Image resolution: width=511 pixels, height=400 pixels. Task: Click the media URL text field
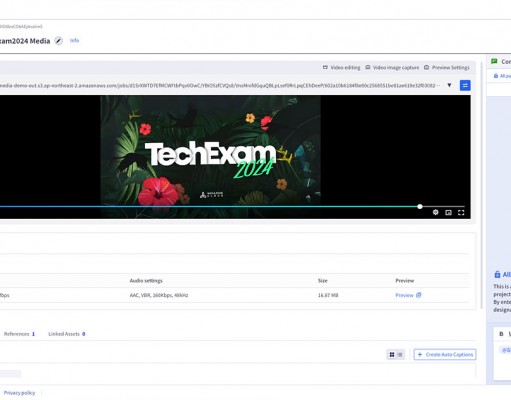coord(220,85)
